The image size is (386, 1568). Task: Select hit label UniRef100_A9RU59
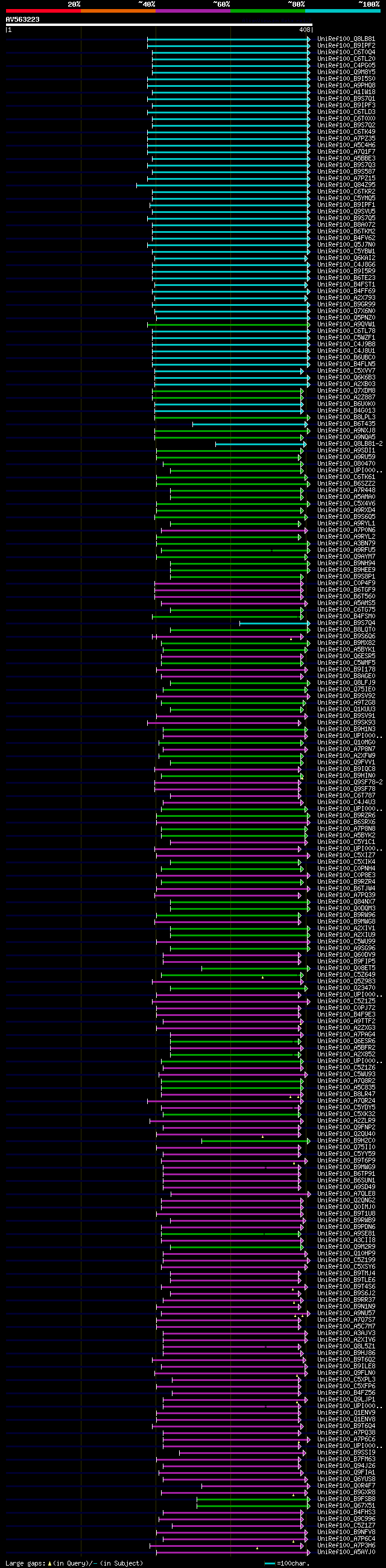(x=346, y=457)
